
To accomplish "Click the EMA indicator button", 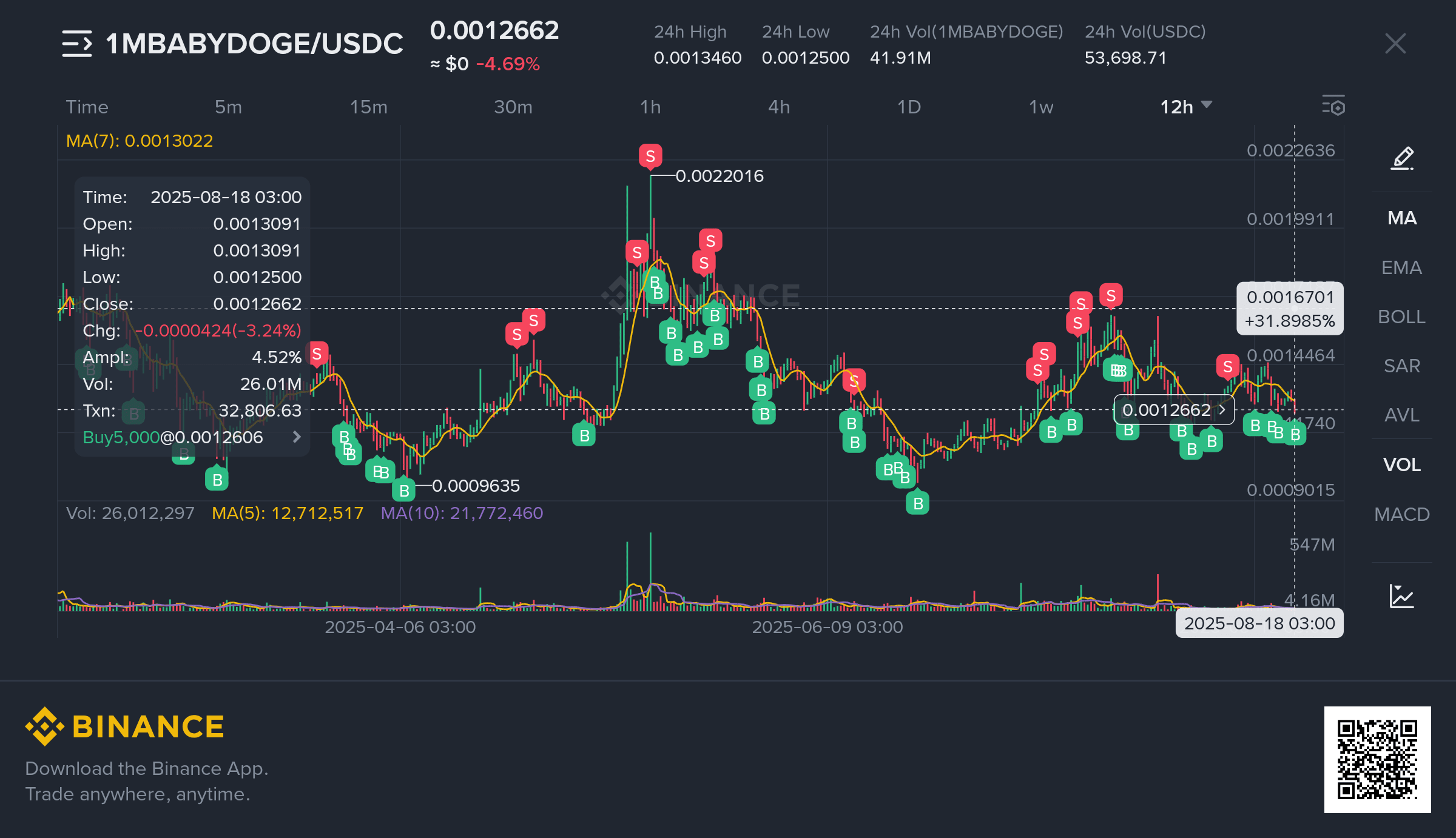I will (1402, 267).
